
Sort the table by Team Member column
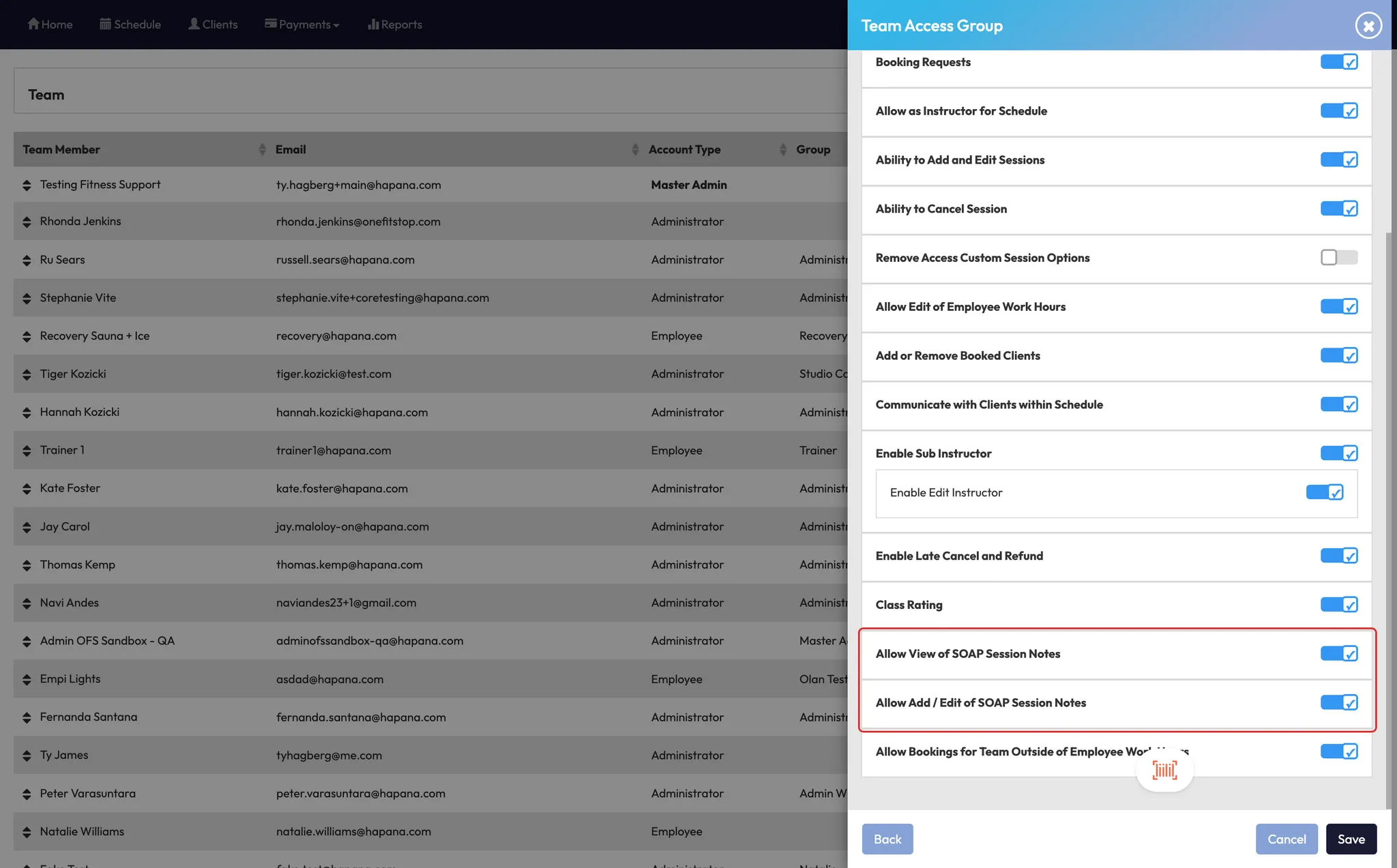pyautogui.click(x=262, y=149)
